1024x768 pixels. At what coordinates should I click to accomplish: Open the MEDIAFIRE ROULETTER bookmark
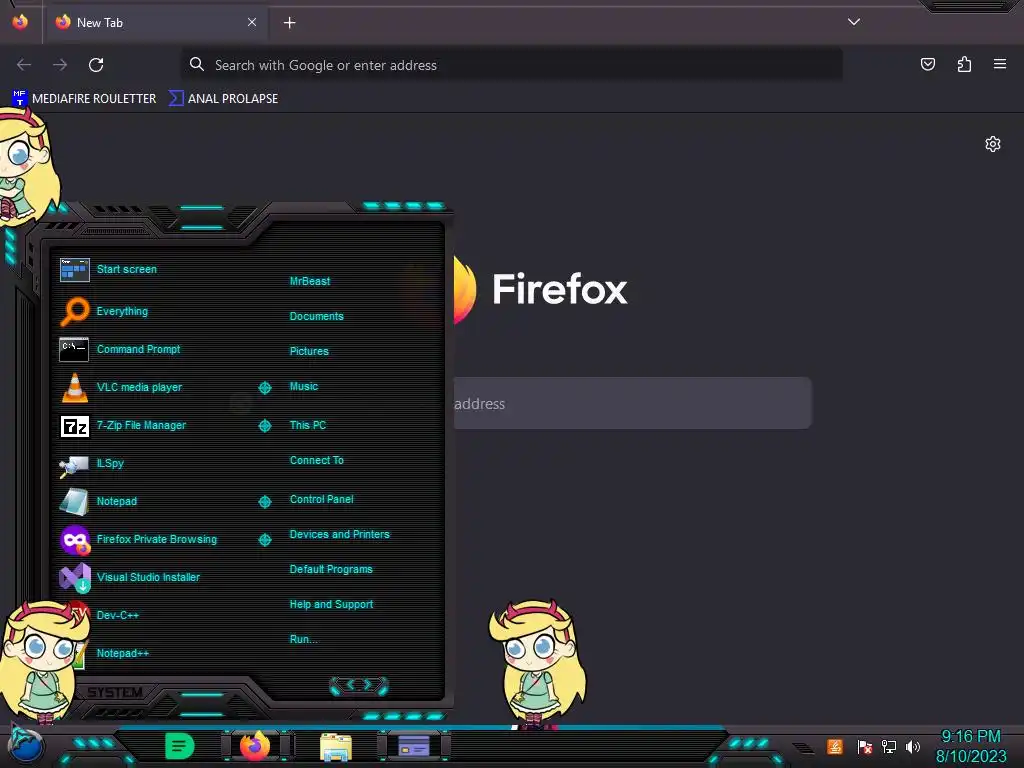(x=84, y=99)
